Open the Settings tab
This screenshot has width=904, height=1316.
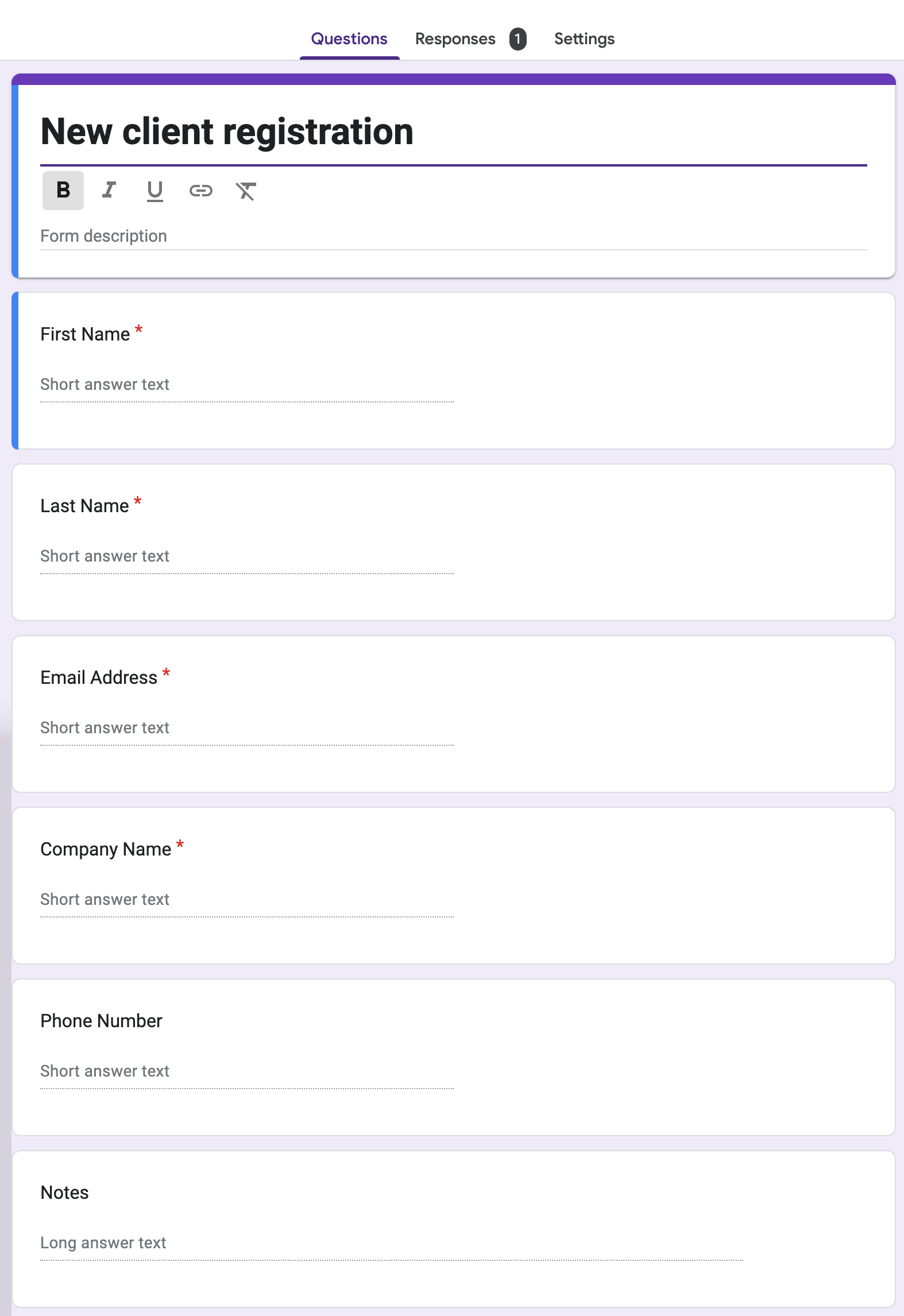(x=584, y=39)
